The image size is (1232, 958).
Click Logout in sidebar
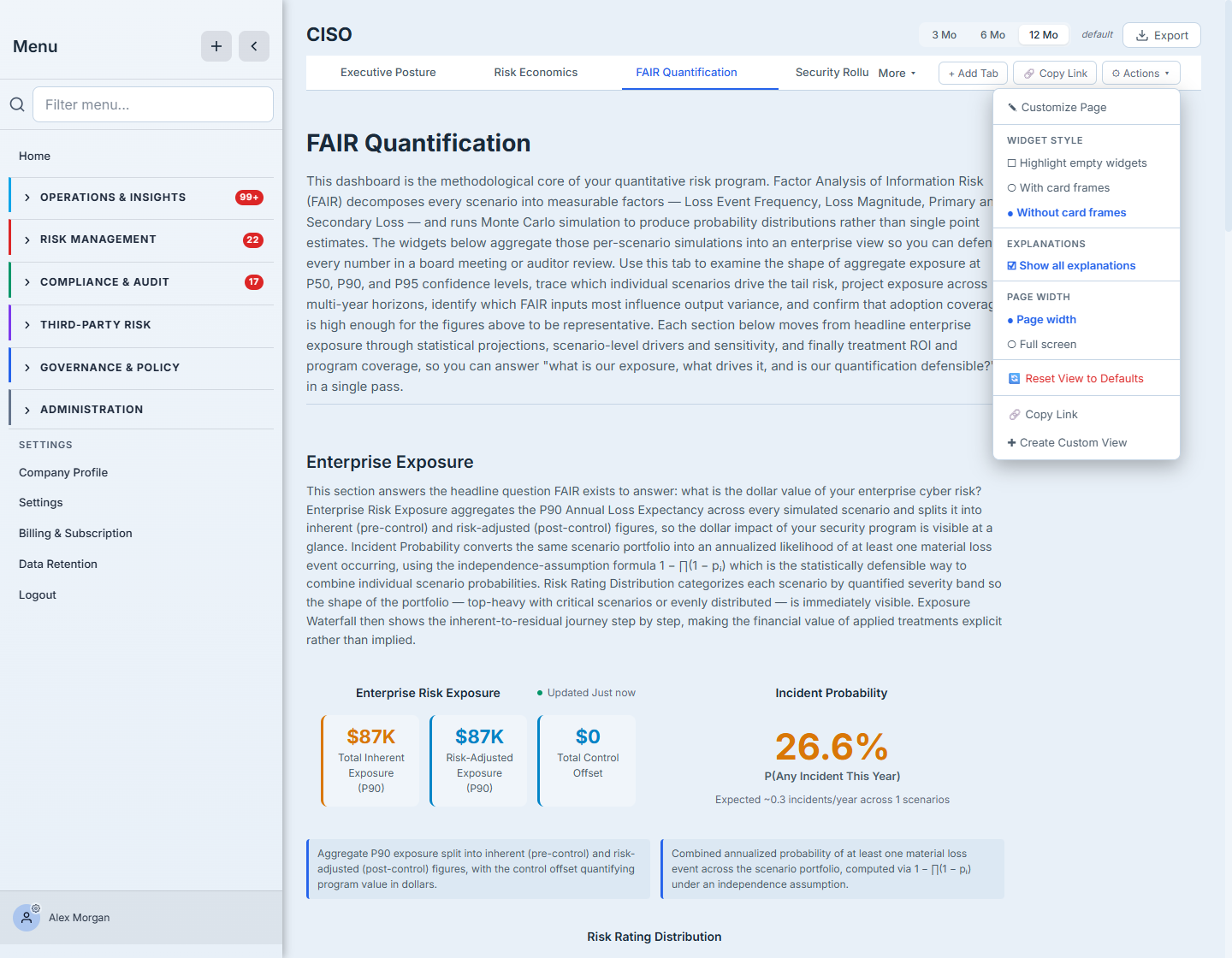tap(38, 594)
